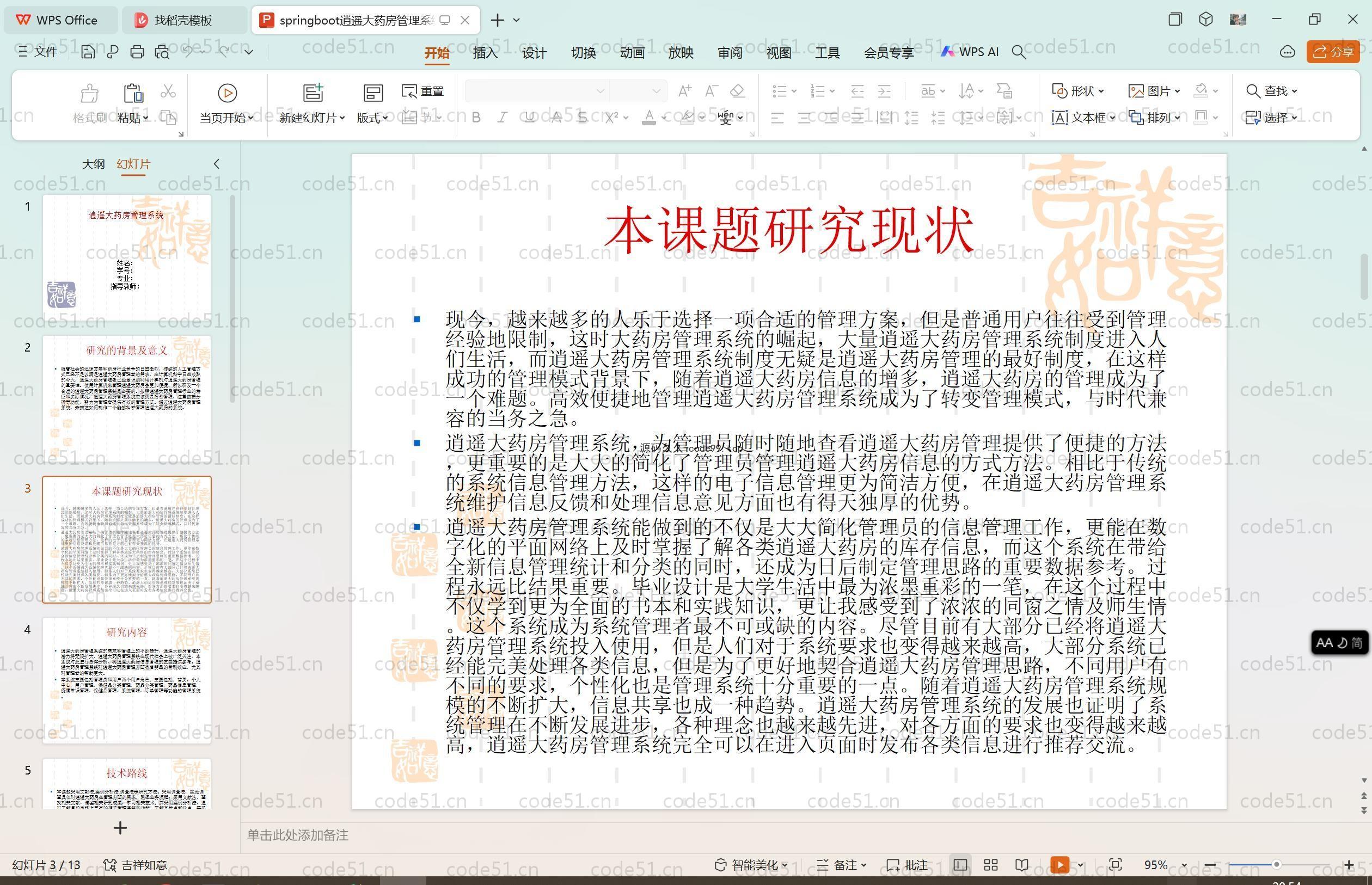Click the zoom slider handle

click(x=1276, y=864)
